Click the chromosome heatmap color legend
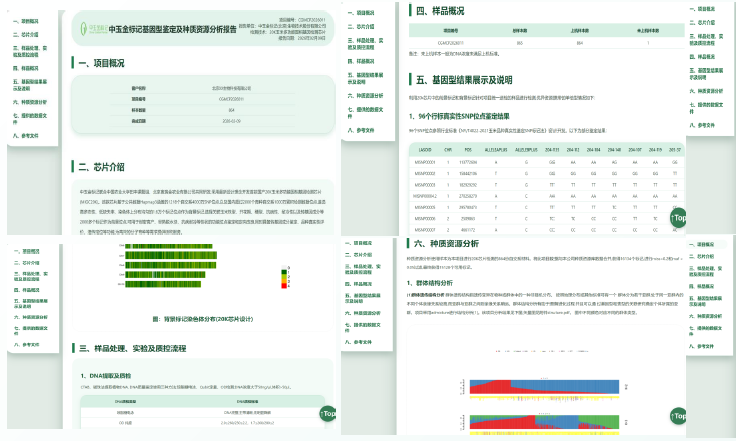This screenshot has height=441, width=736. coord(285,277)
